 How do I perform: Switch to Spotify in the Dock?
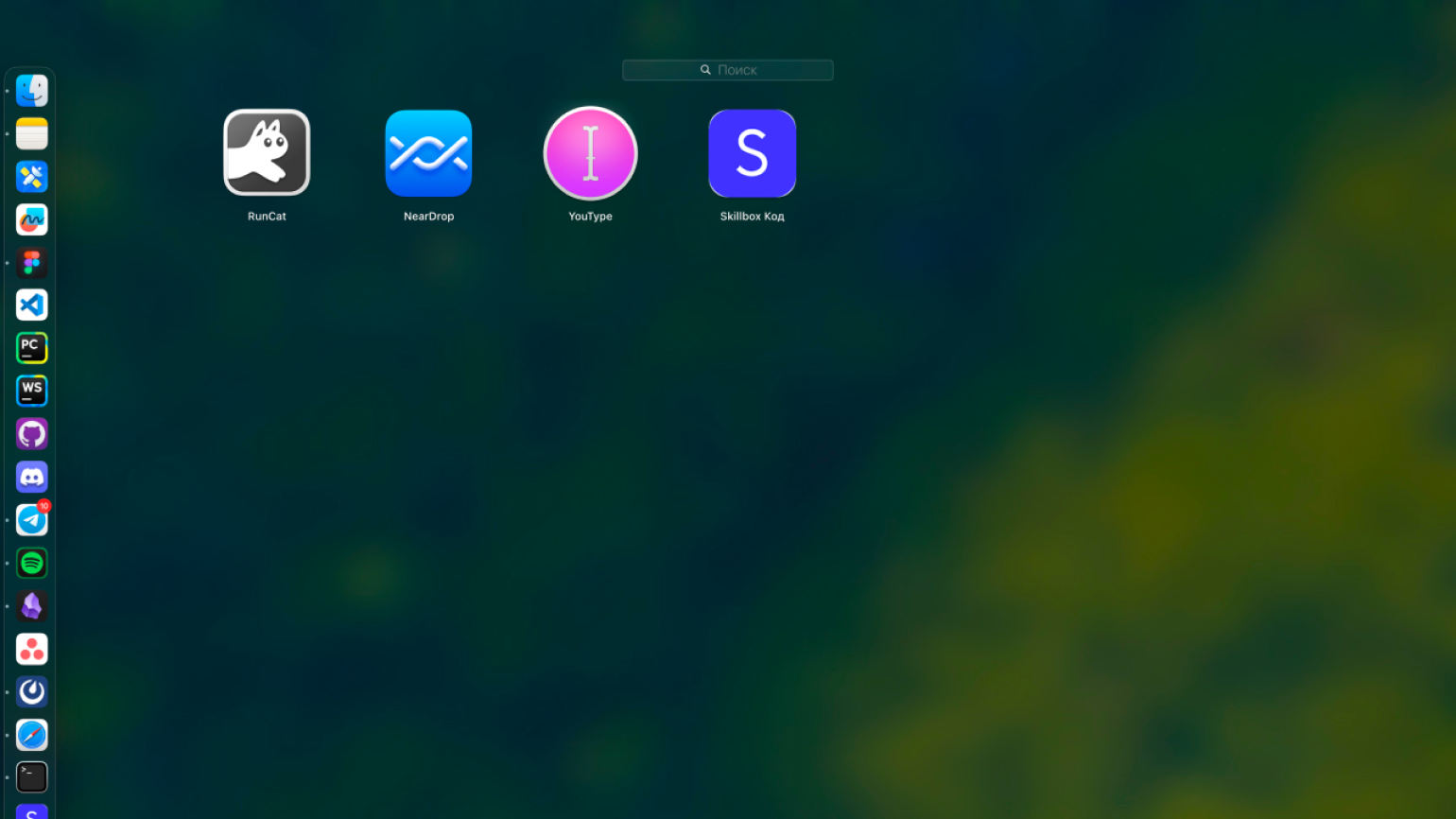coord(32,563)
